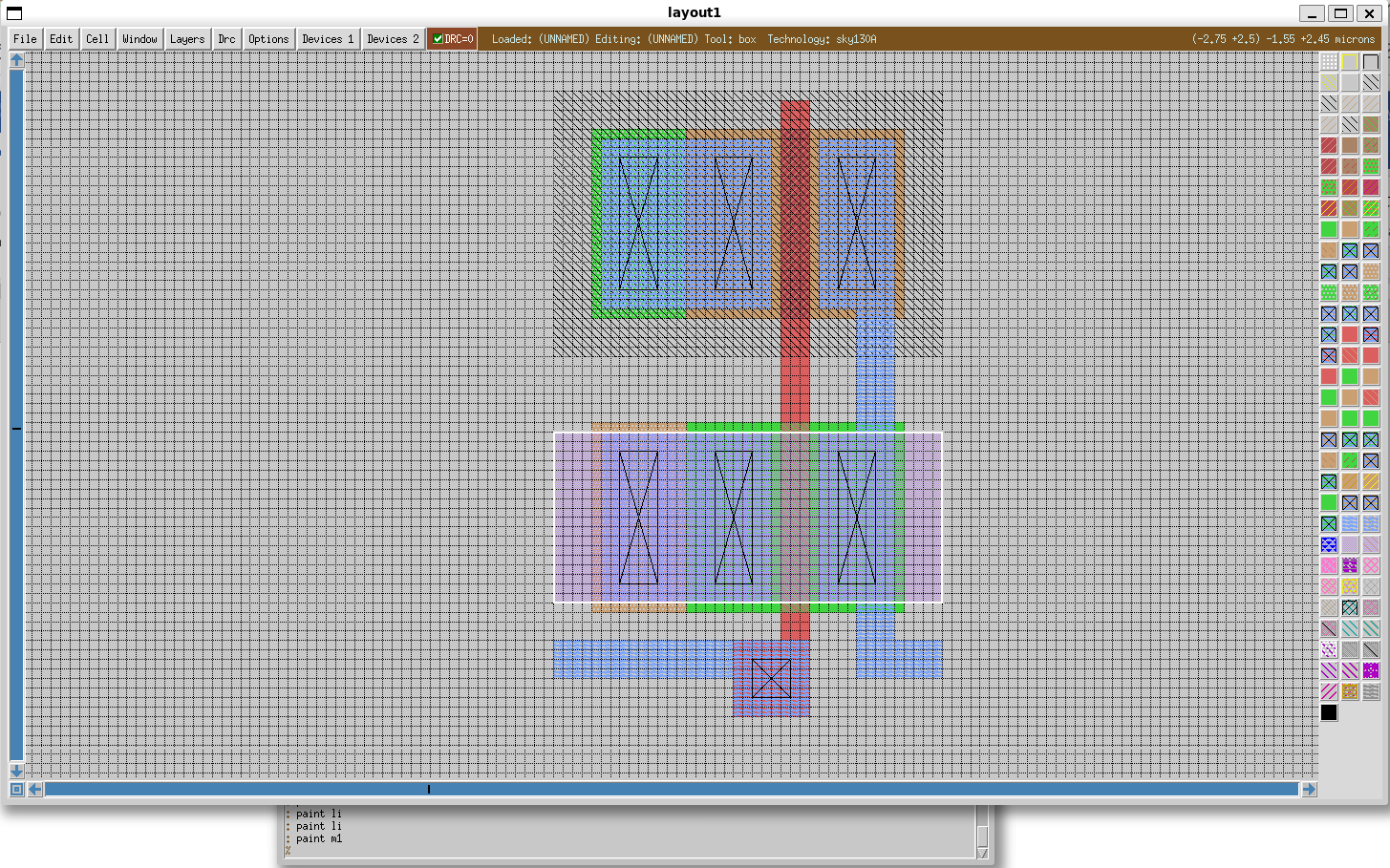This screenshot has width=1390, height=868.
Task: Expand the Options dropdown
Action: coord(268,39)
